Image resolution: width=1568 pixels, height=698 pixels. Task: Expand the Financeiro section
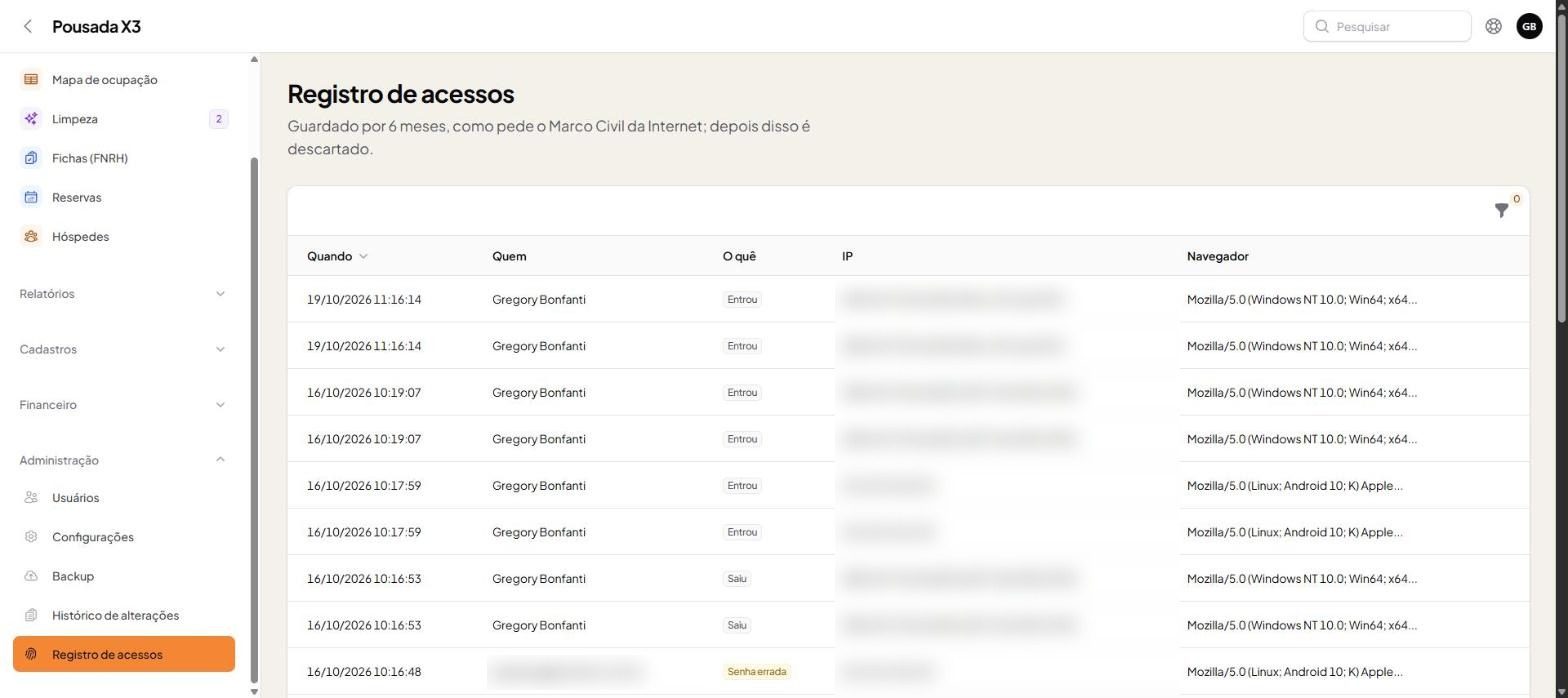coord(124,405)
